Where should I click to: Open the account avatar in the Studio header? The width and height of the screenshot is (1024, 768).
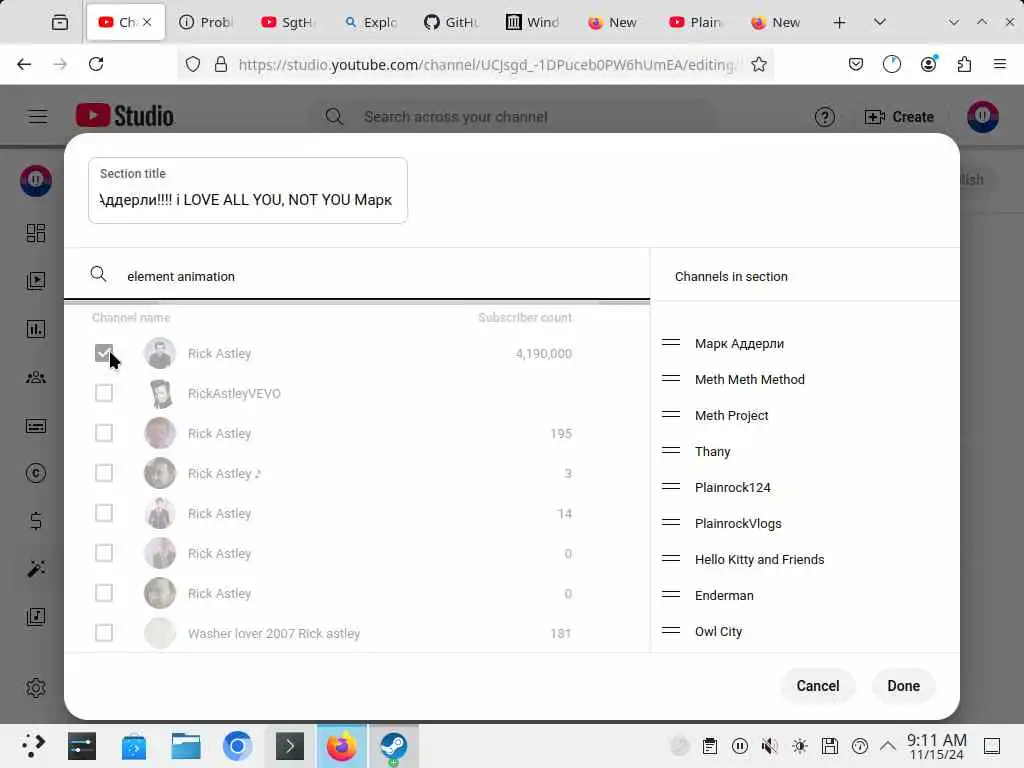982,117
